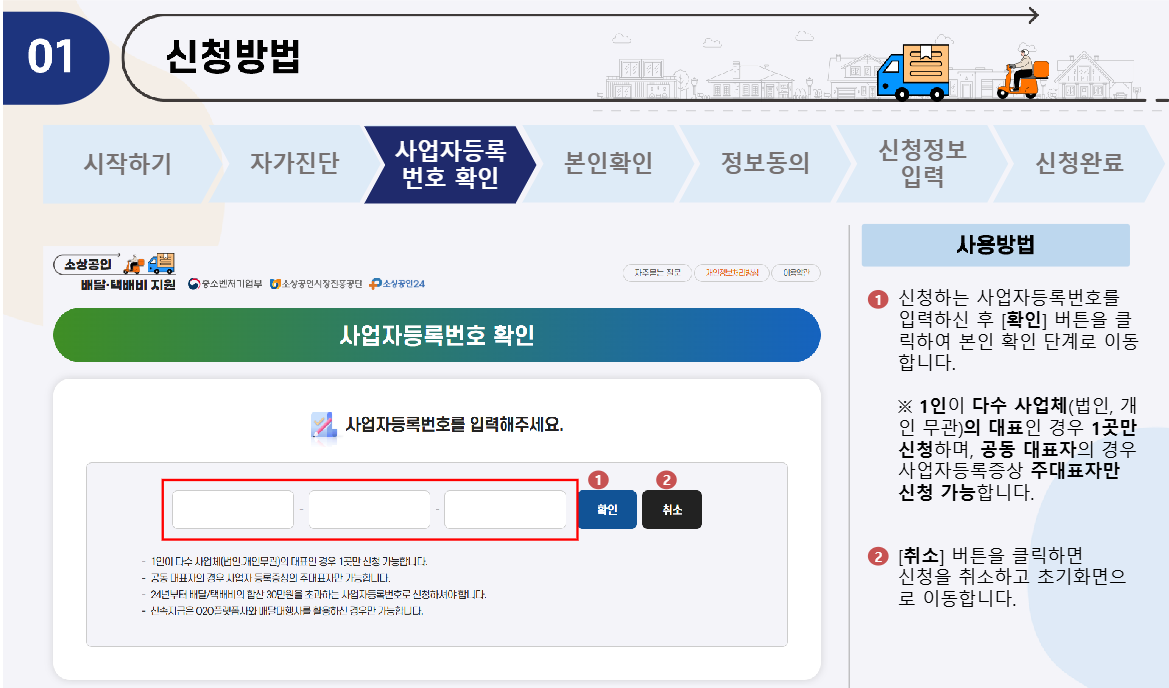The image size is (1169, 688).
Task: Open the 자주묻는 질문 pill button
Action: click(x=658, y=273)
